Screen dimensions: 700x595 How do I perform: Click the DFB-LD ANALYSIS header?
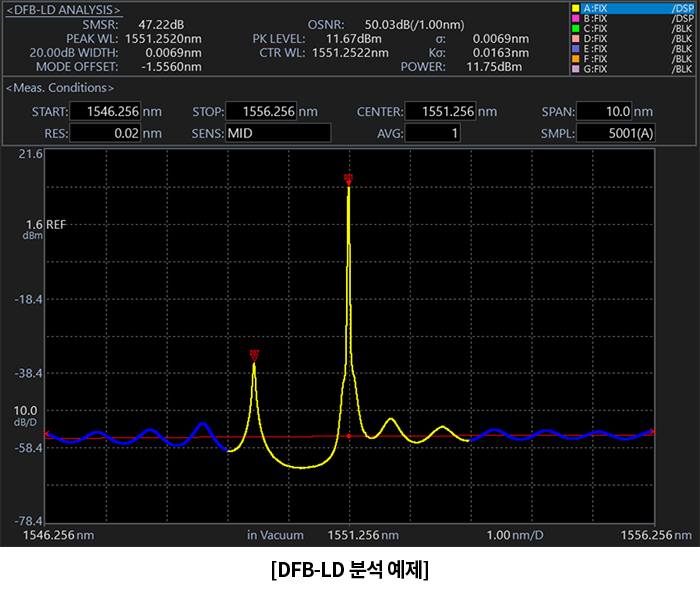[x=63, y=10]
